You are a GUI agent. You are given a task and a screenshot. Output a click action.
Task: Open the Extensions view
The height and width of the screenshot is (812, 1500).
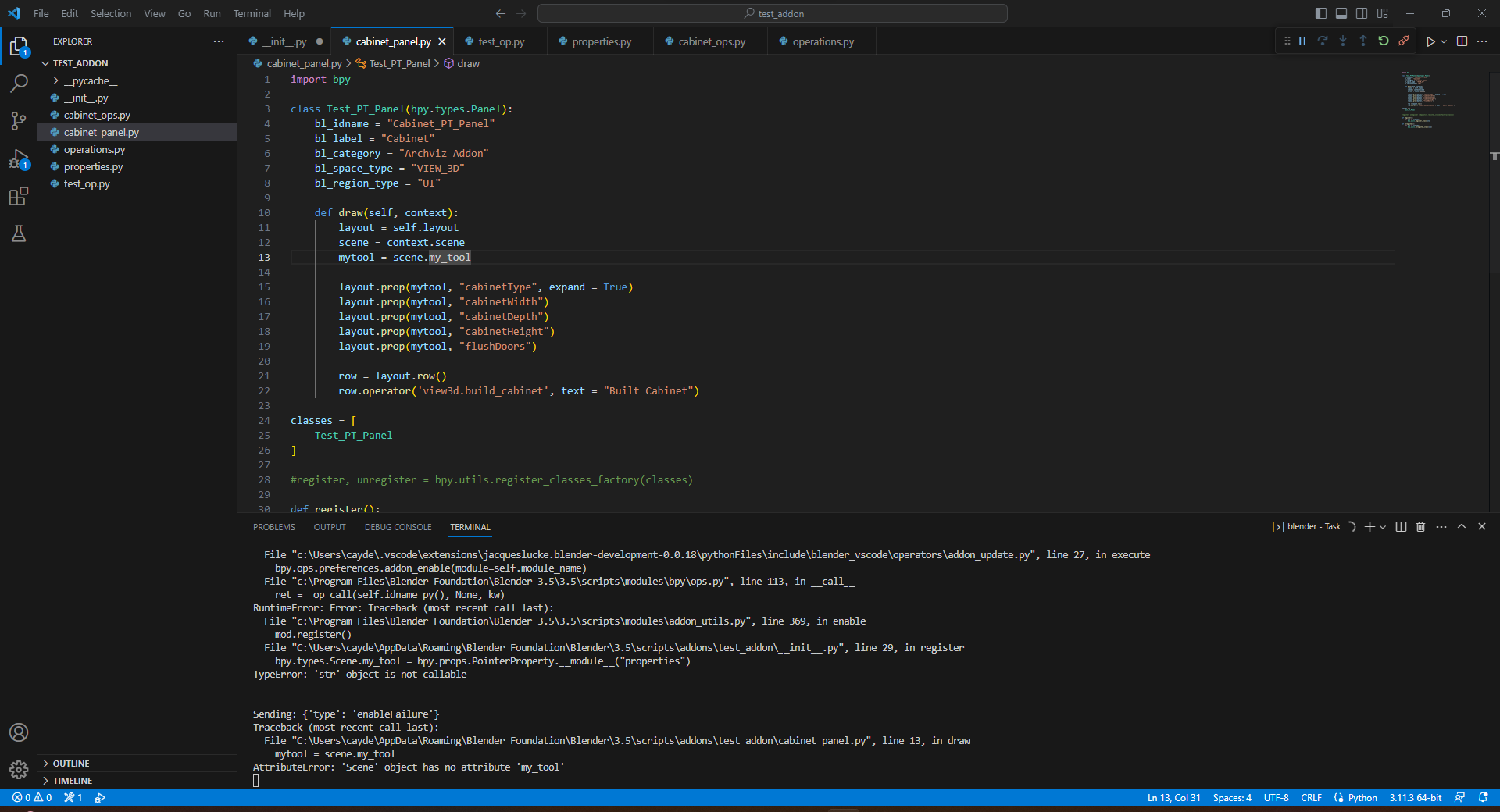pos(19,196)
